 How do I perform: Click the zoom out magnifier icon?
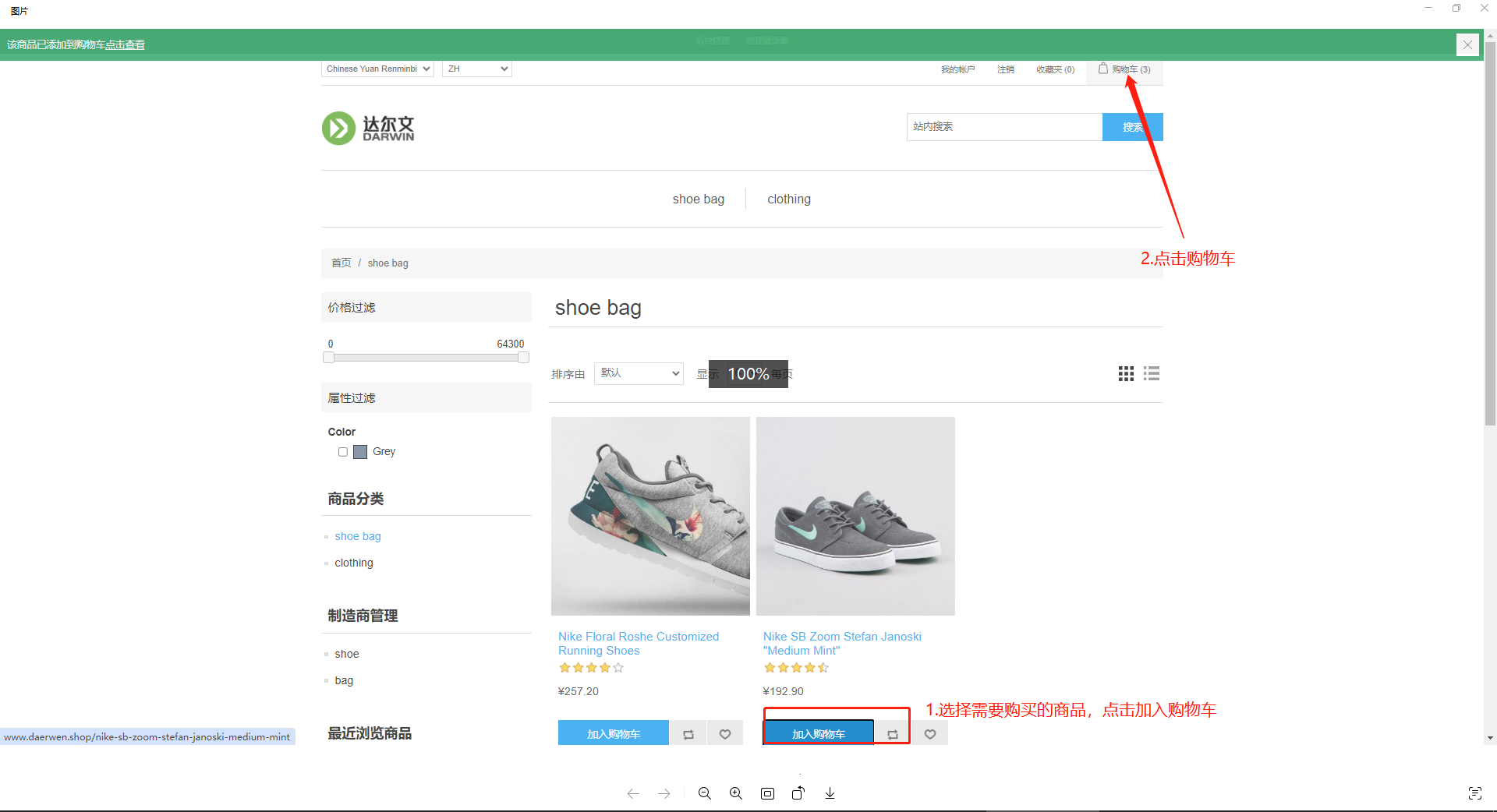click(x=705, y=793)
